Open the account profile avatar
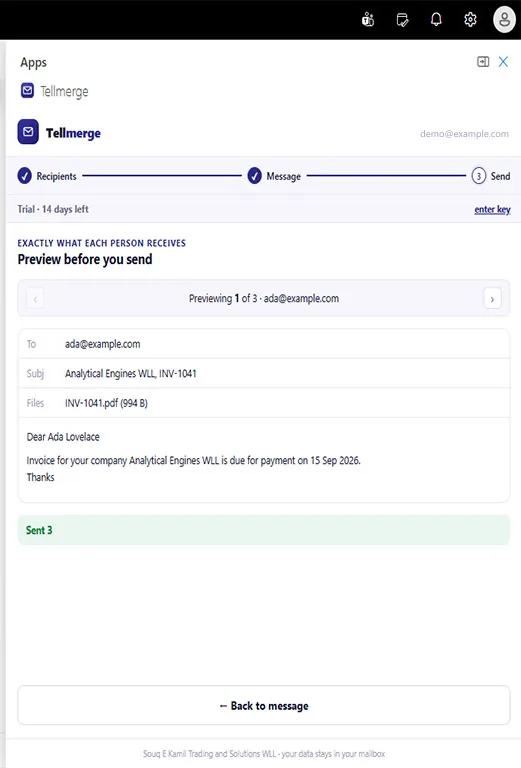The image size is (521, 768). pyautogui.click(x=504, y=20)
